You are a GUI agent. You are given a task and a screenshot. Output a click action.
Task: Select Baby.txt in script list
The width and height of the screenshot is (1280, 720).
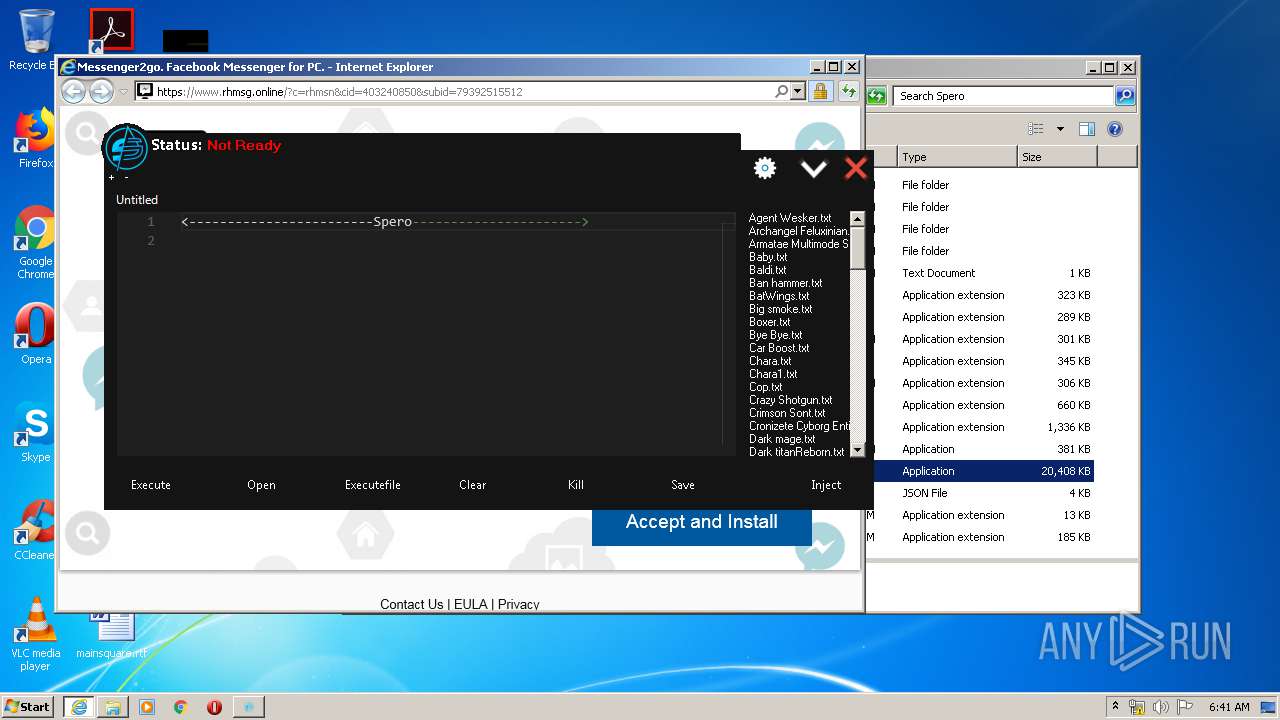coord(768,257)
